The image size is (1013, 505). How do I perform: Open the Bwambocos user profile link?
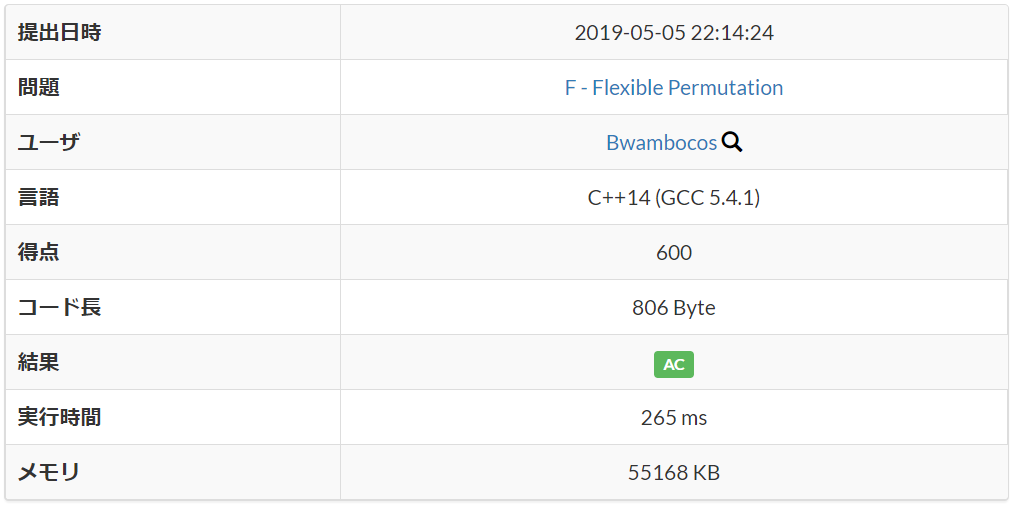tap(661, 143)
